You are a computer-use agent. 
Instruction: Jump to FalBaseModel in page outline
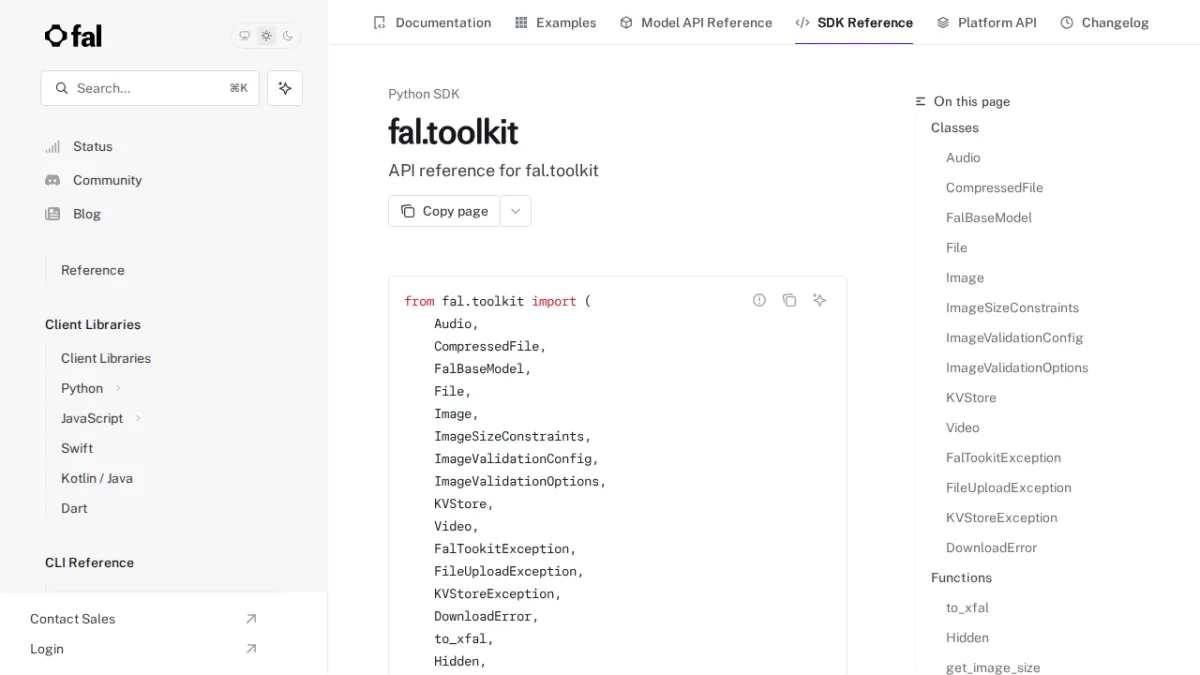(989, 217)
